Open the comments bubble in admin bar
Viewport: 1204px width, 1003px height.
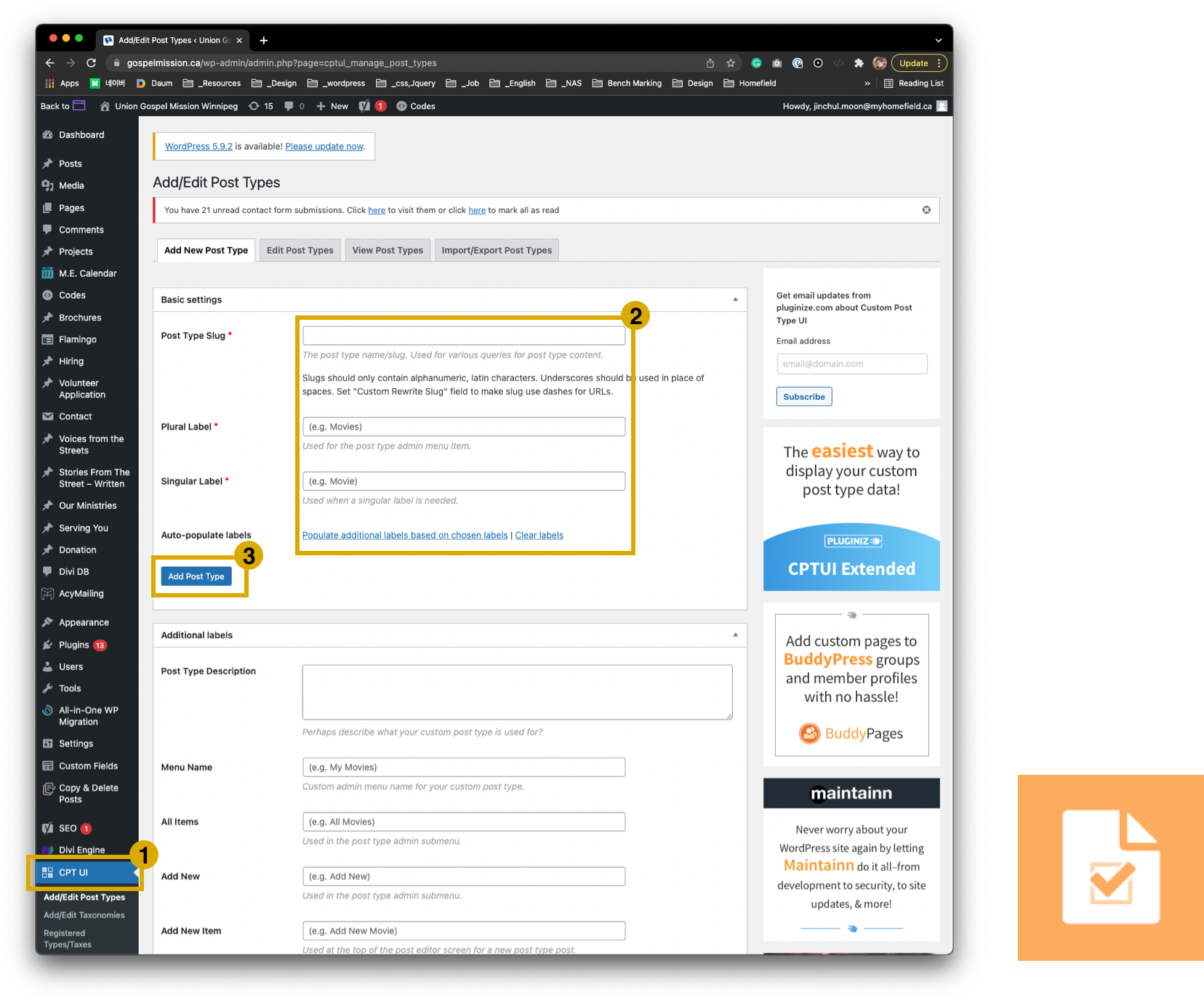pos(294,106)
